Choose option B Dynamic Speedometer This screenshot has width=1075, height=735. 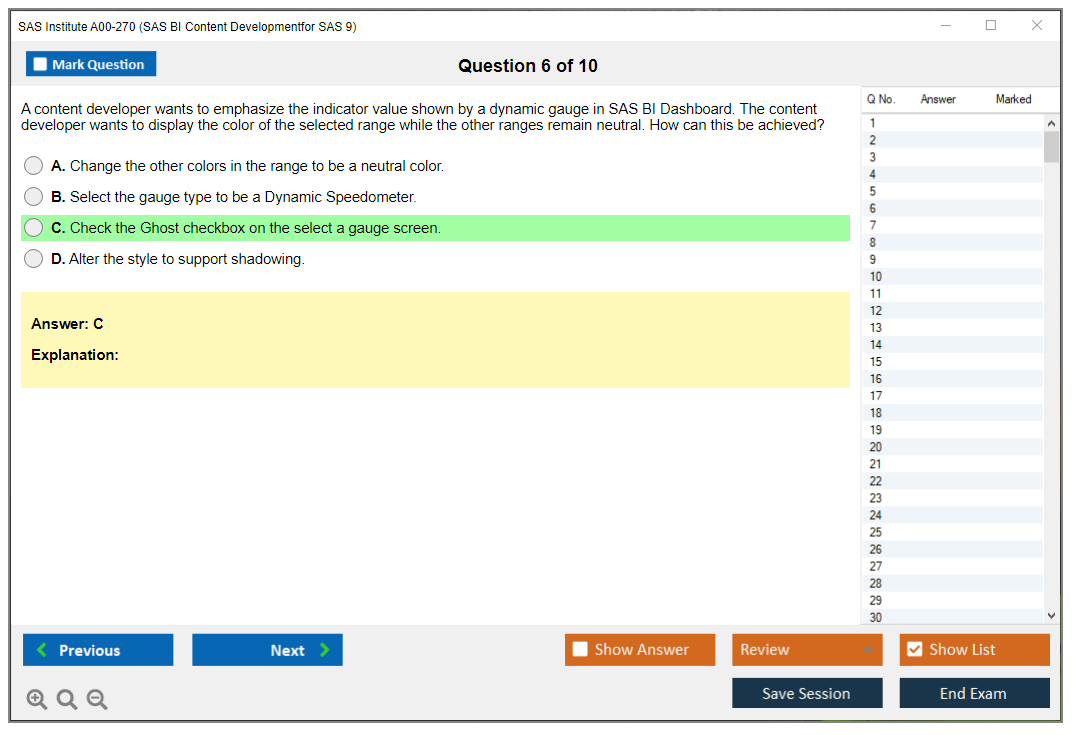[34, 197]
